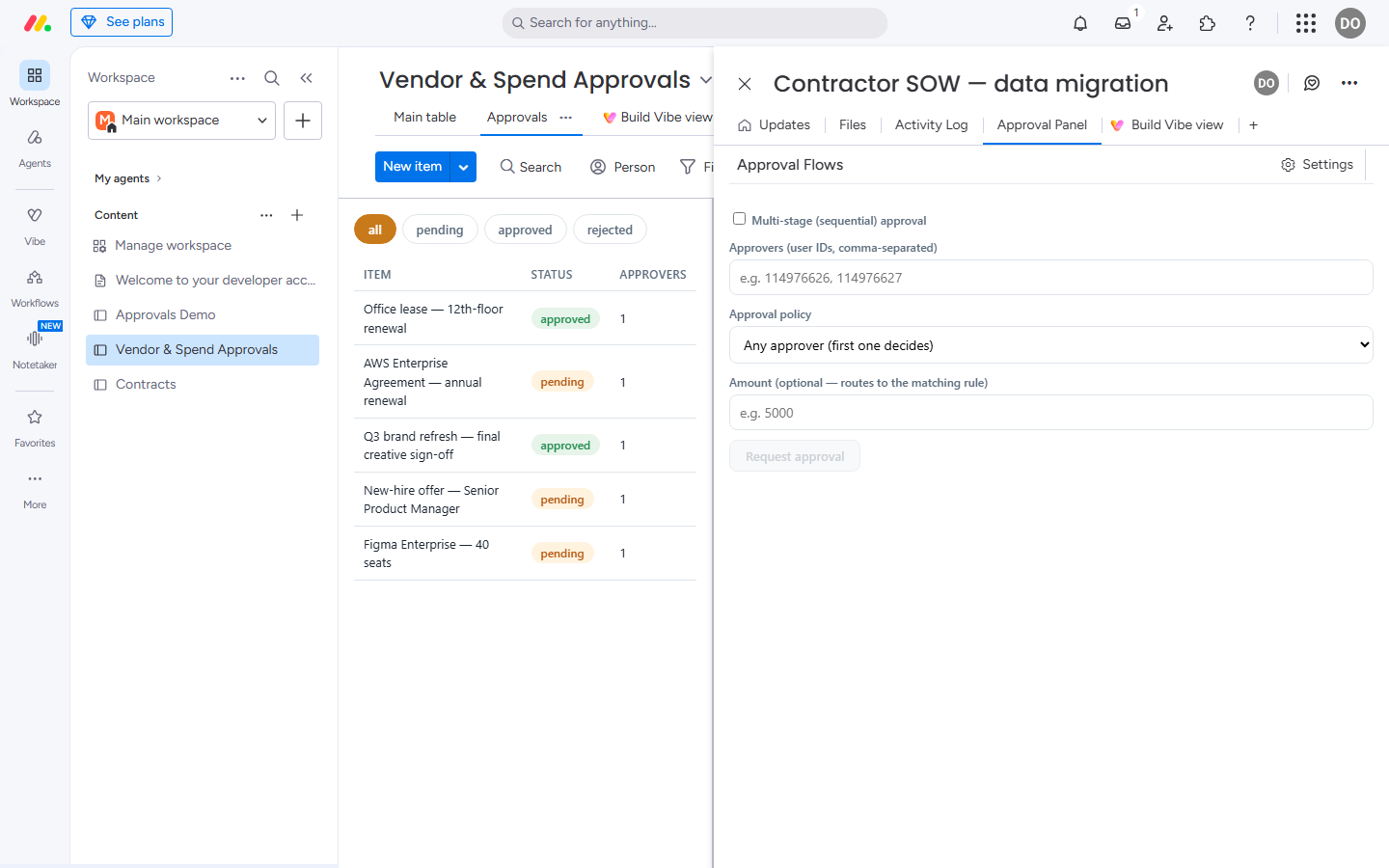The image size is (1389, 868).
Task: Open the help question mark
Action: 1250,23
